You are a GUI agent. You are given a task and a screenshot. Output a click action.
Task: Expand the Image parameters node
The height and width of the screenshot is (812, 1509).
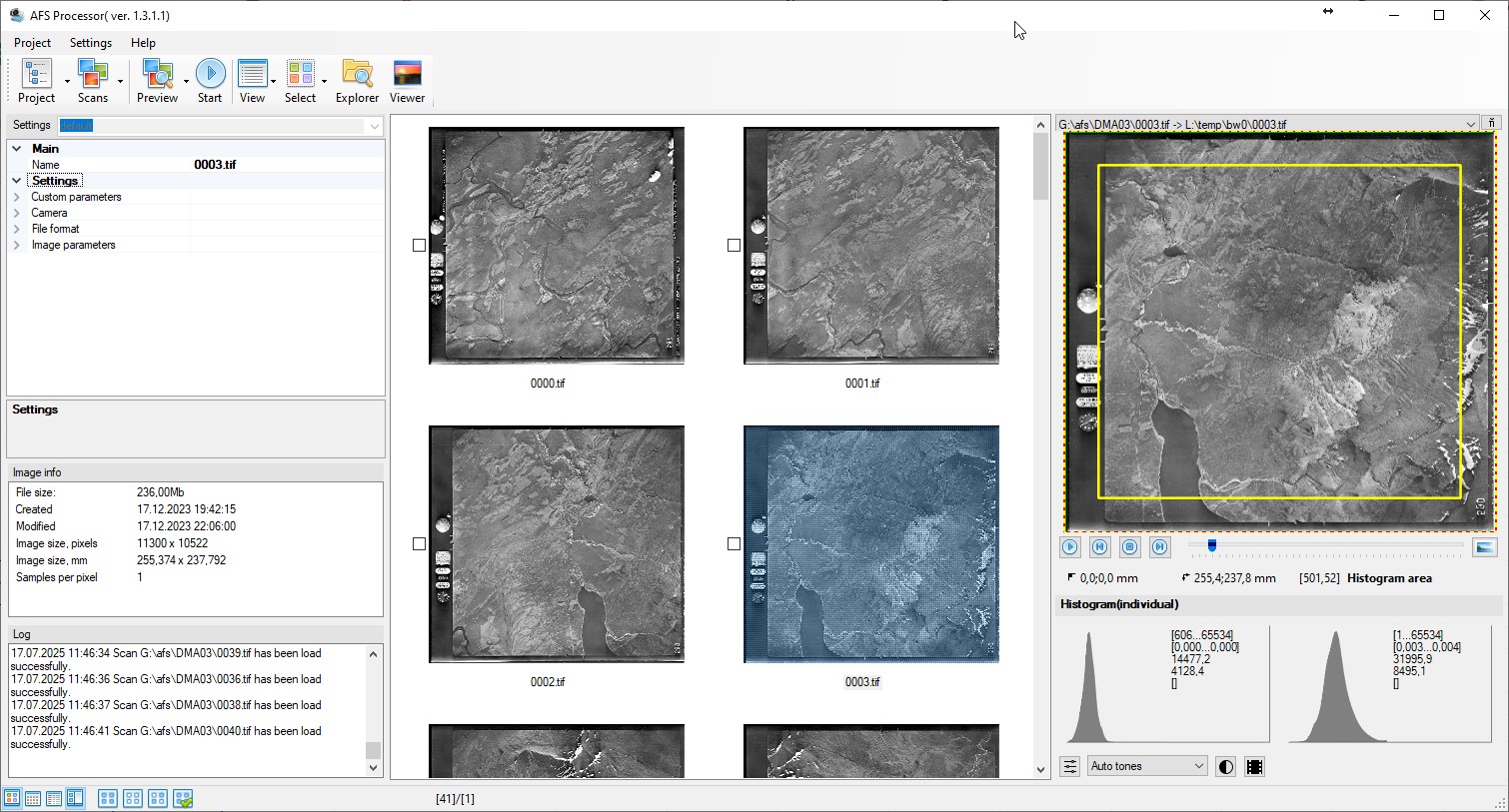tap(17, 245)
